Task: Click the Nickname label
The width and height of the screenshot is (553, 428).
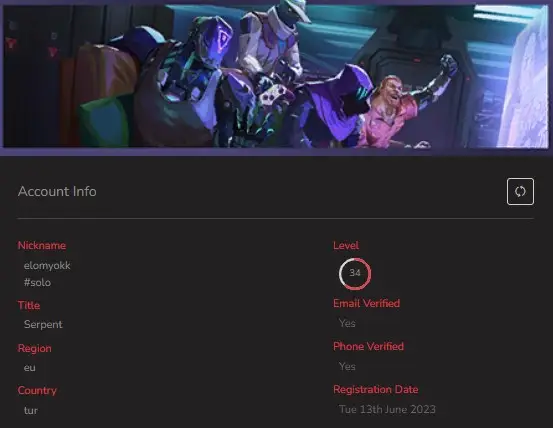Action: [x=42, y=245]
